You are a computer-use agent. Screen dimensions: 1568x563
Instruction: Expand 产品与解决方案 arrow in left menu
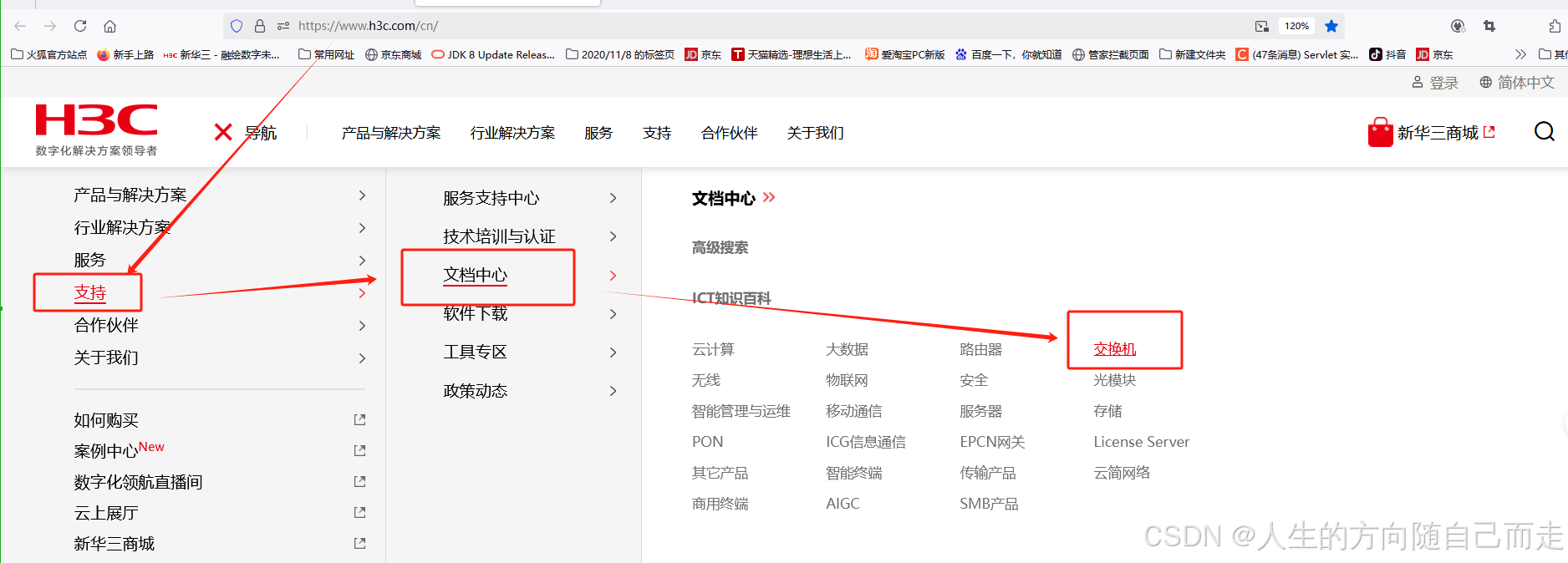click(x=362, y=195)
